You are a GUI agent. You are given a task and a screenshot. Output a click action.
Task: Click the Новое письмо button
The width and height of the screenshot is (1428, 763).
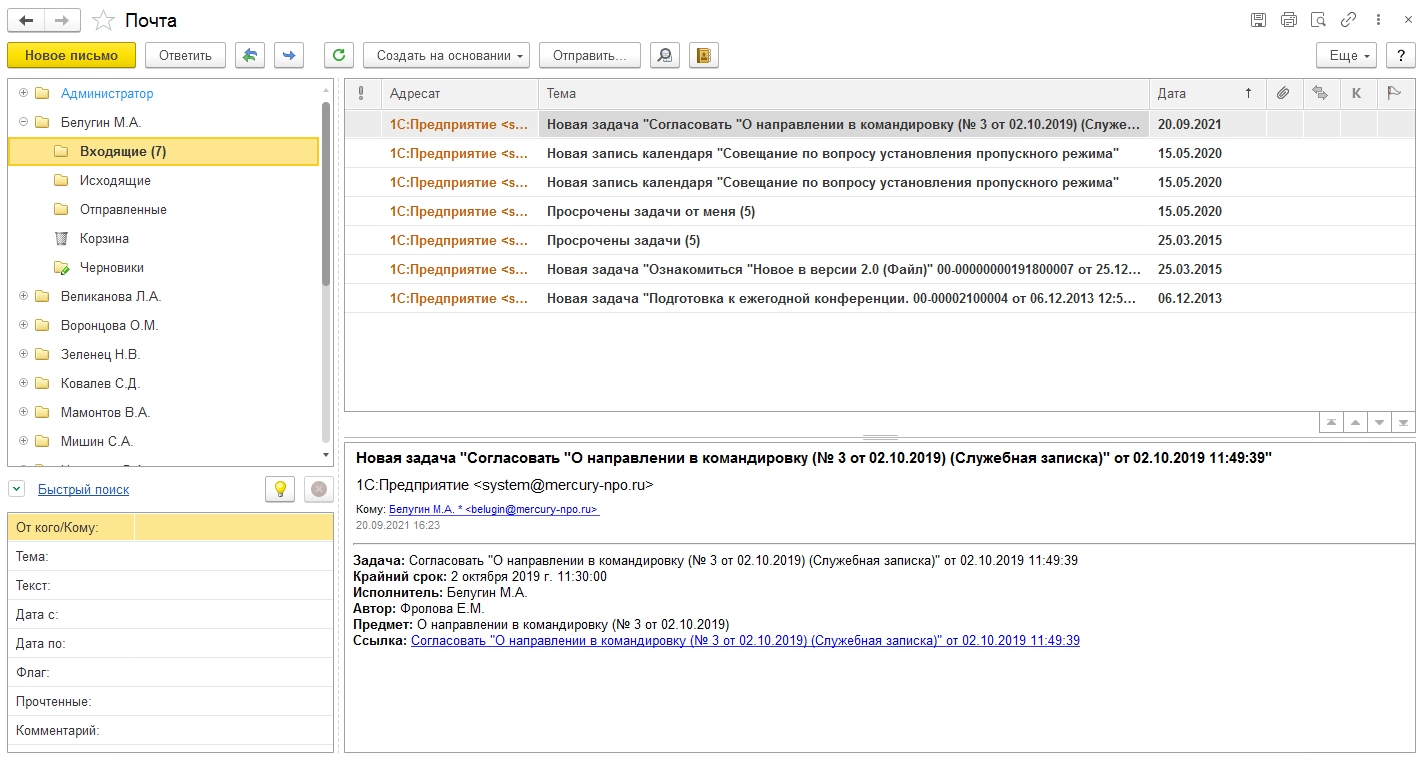point(71,55)
